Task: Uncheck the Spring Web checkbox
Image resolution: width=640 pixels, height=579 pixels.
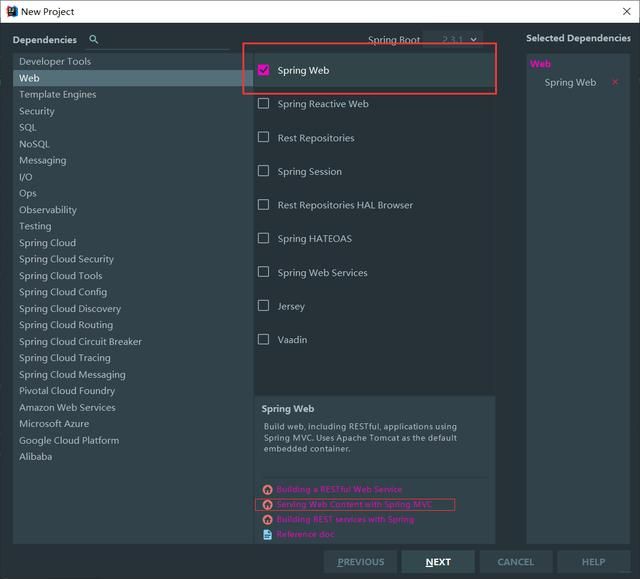Action: 264,70
